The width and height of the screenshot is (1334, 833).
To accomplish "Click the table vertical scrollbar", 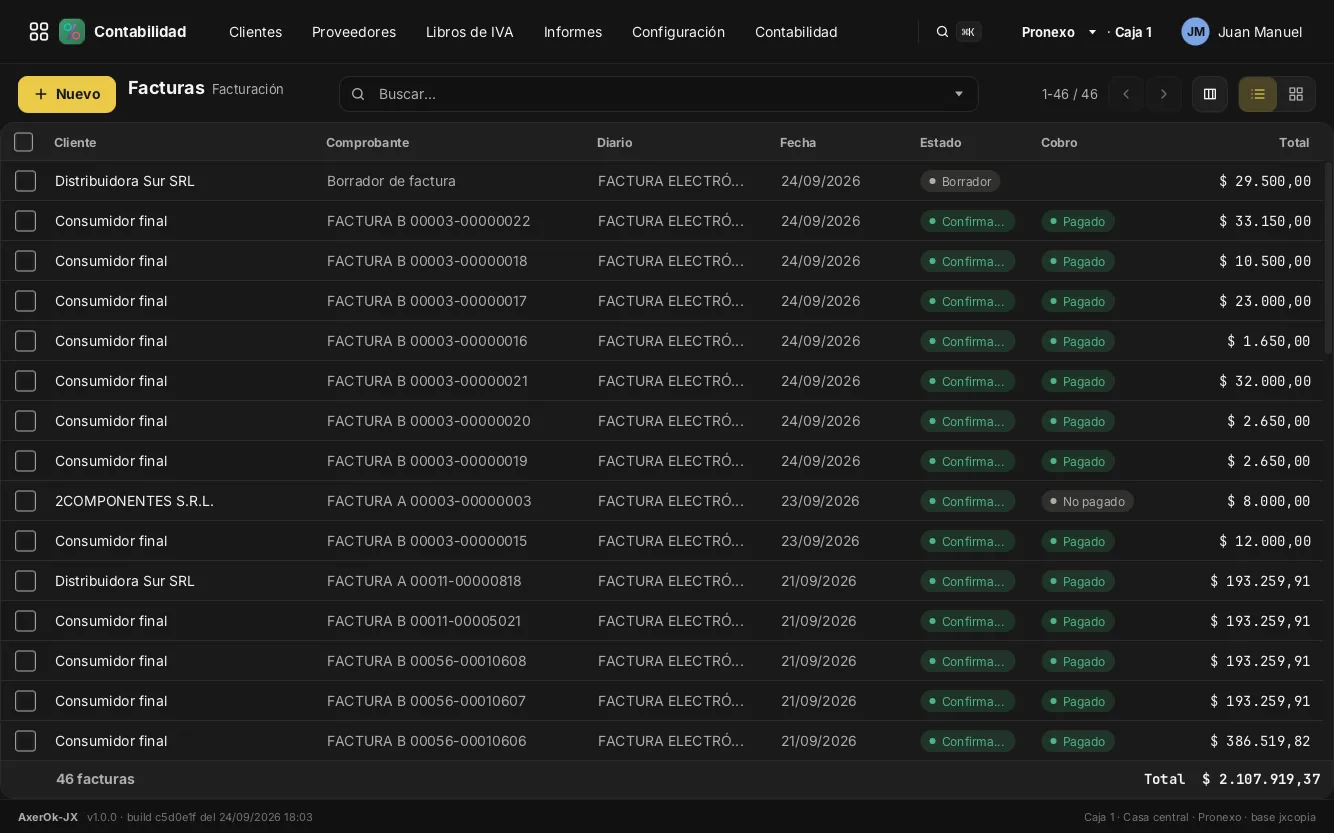I will coord(1328,258).
